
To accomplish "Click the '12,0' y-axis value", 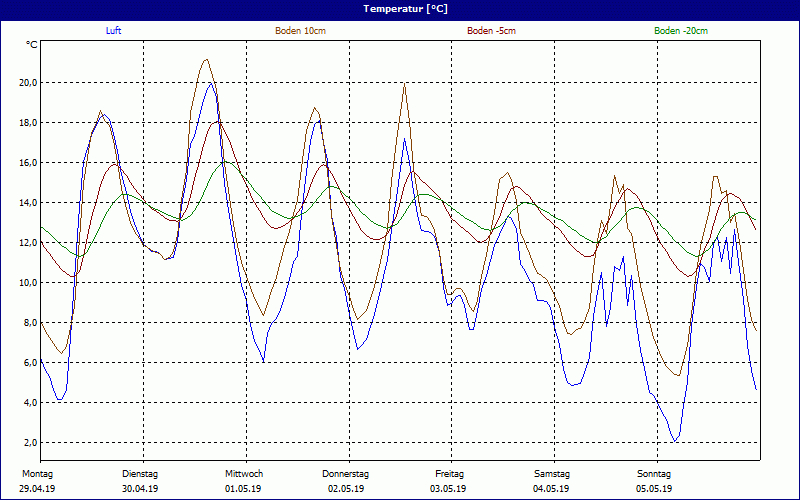I will [x=28, y=242].
